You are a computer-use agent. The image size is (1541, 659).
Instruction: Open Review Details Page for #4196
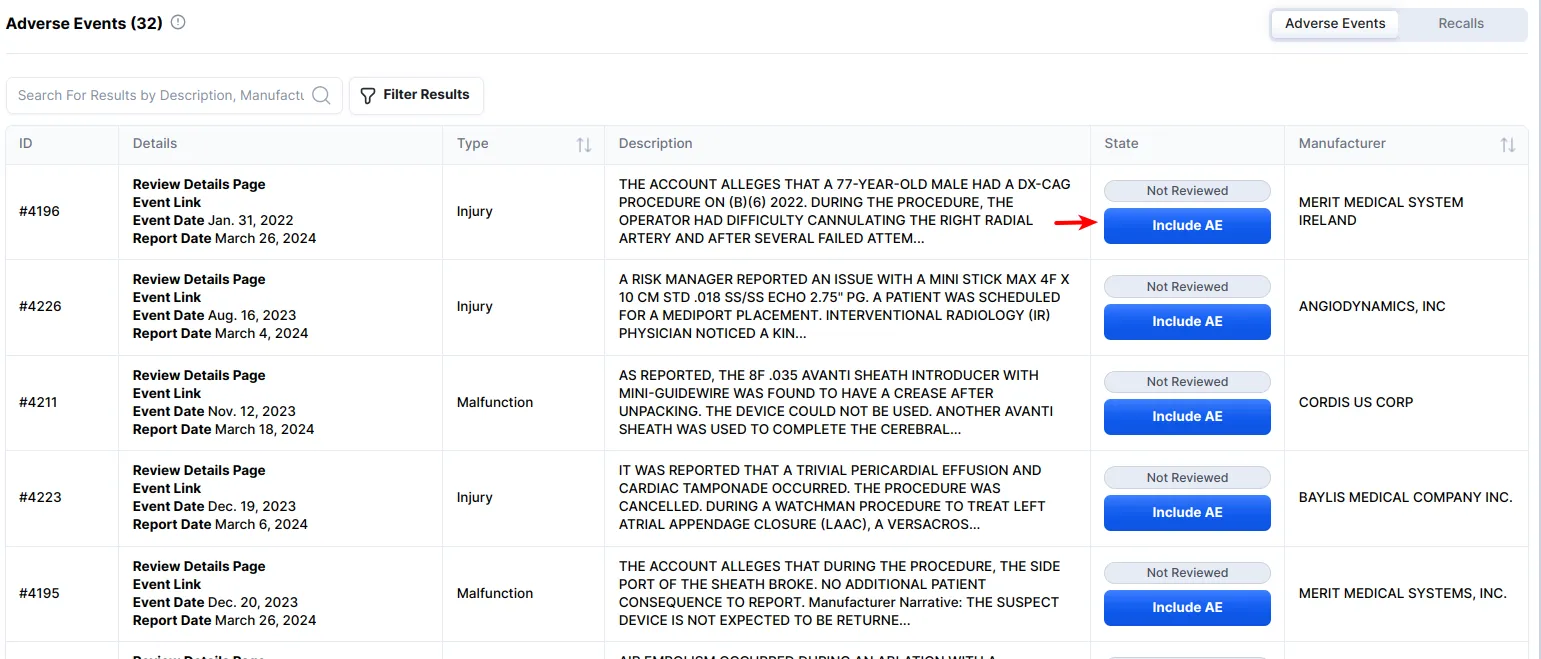[199, 184]
